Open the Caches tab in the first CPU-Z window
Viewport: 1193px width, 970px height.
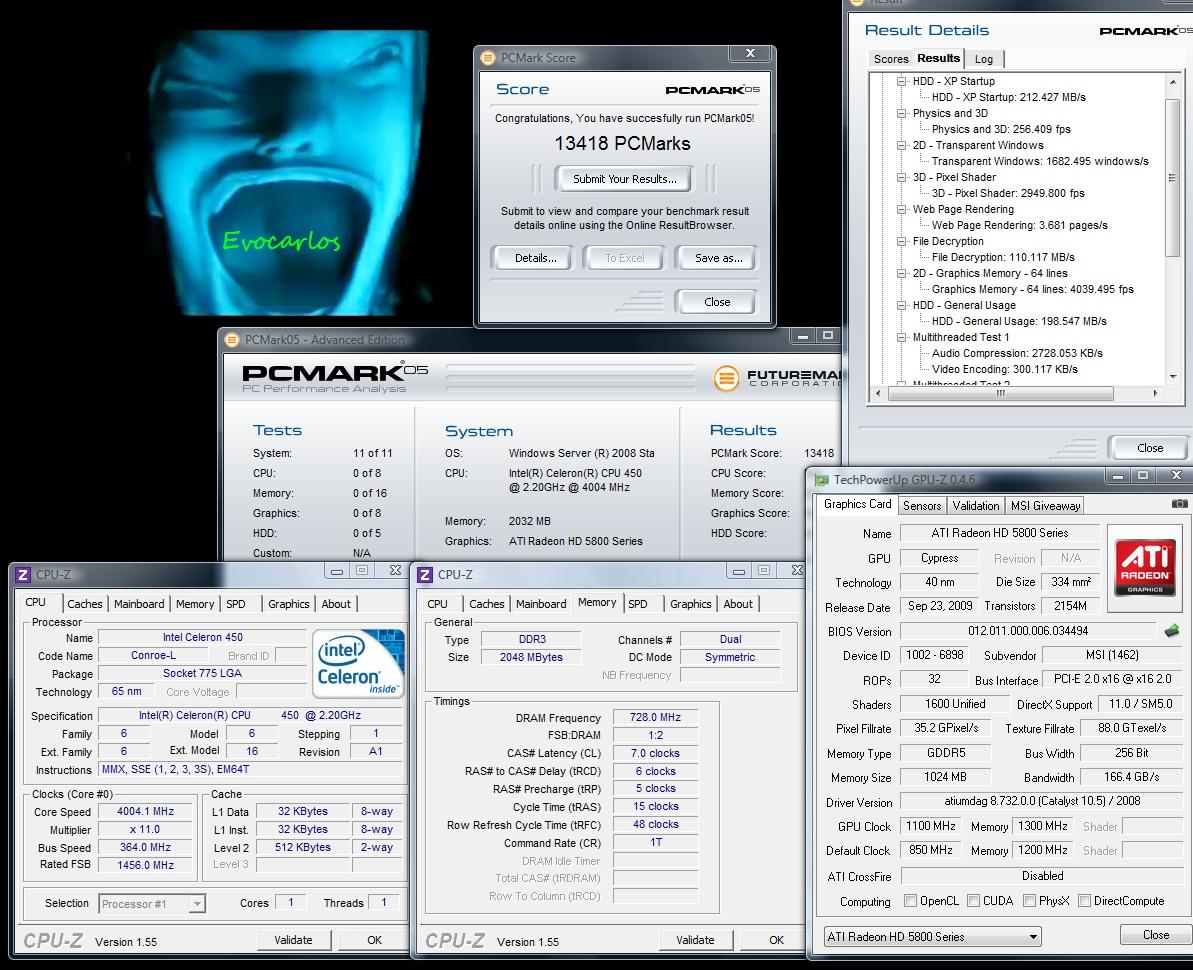pos(84,604)
